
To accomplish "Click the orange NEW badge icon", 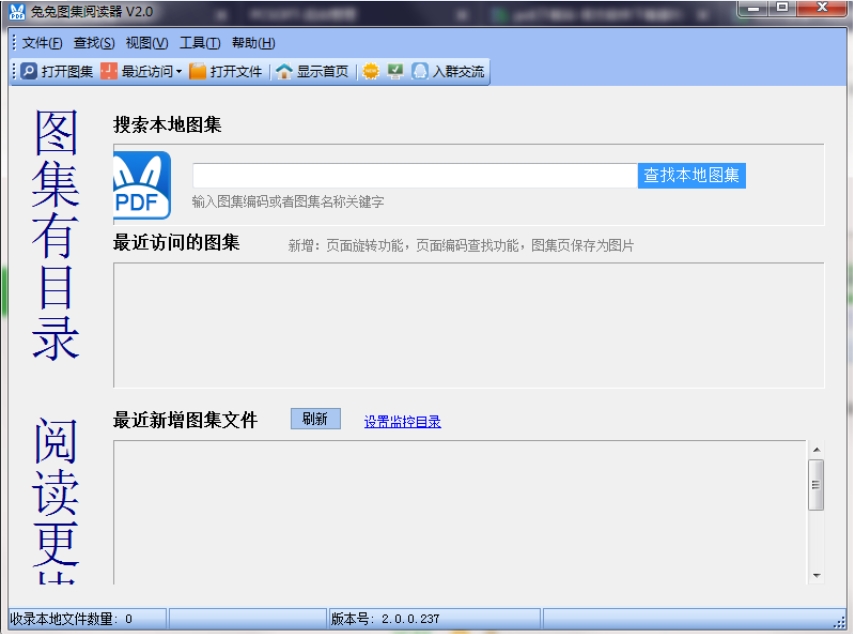I will pos(370,71).
